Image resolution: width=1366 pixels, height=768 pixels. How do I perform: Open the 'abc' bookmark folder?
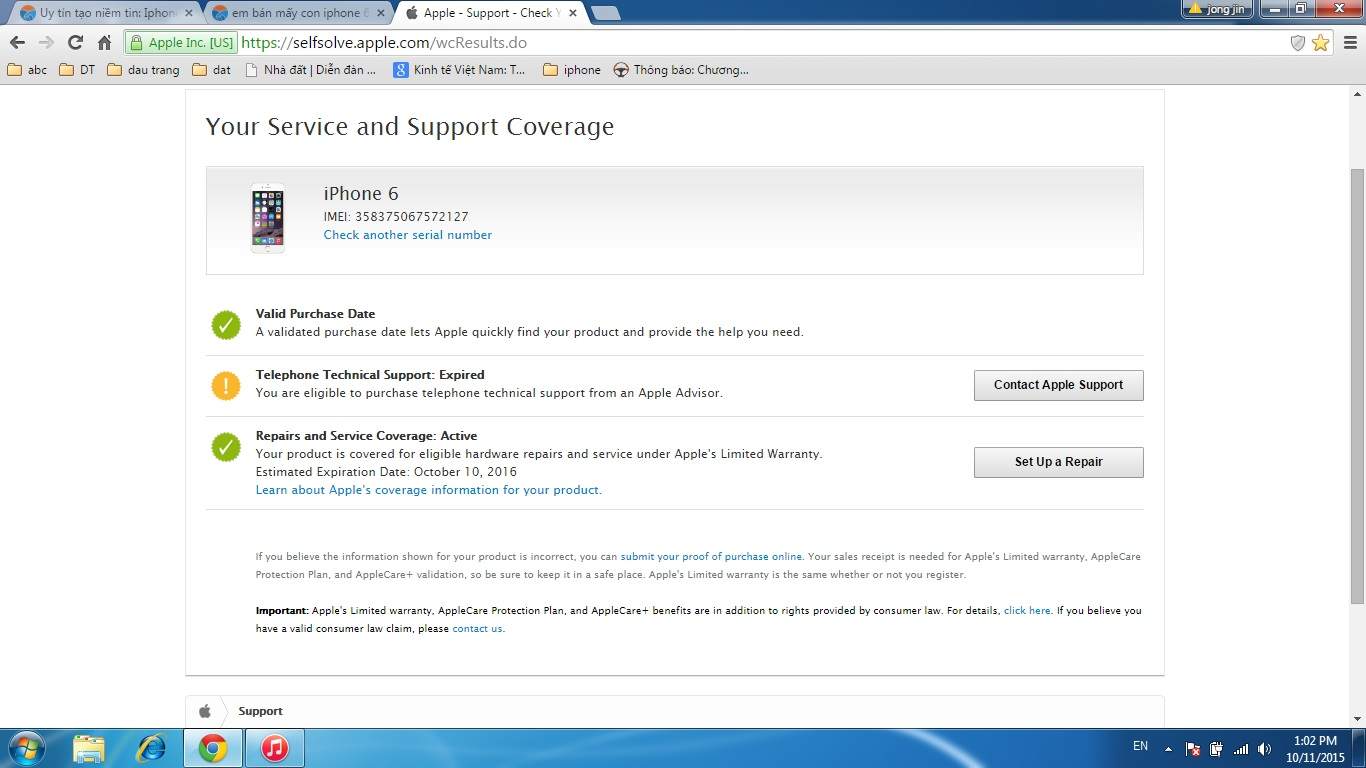click(27, 70)
